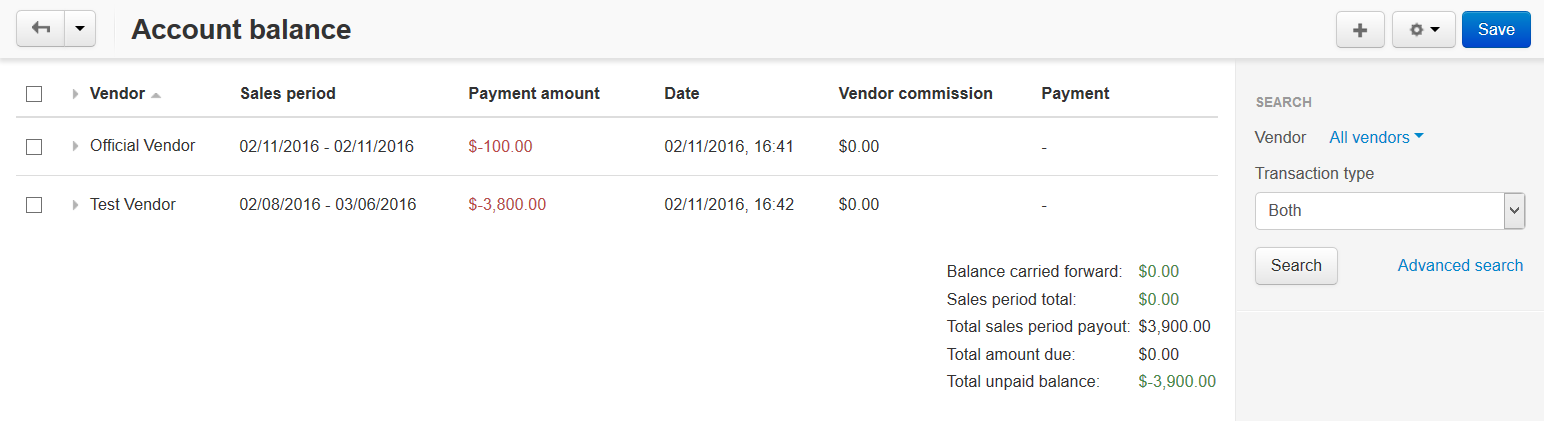Open the Transaction type Both select box
The image size is (1544, 421).
pos(1390,211)
